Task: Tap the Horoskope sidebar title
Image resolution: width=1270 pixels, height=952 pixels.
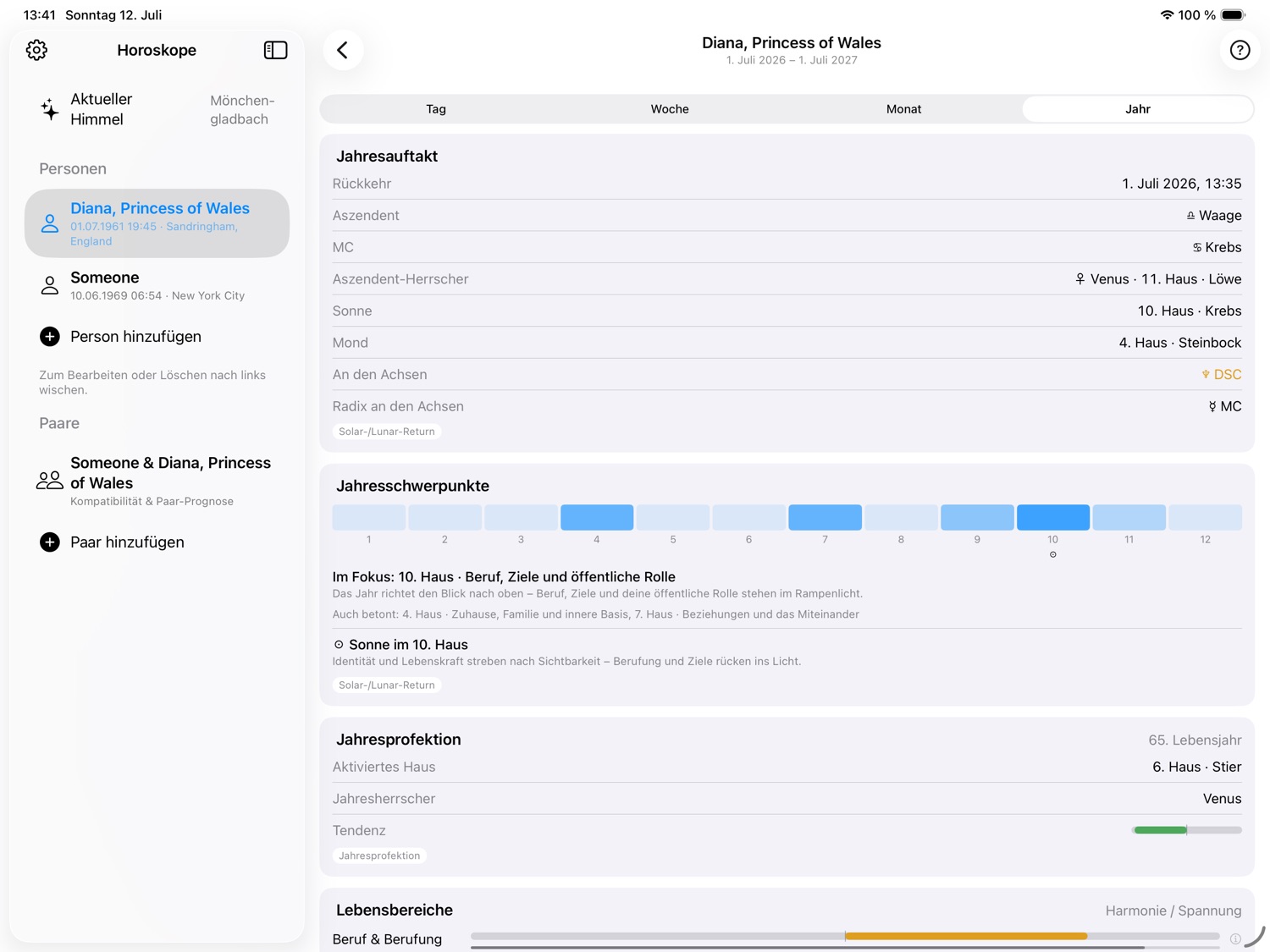Action: click(157, 50)
